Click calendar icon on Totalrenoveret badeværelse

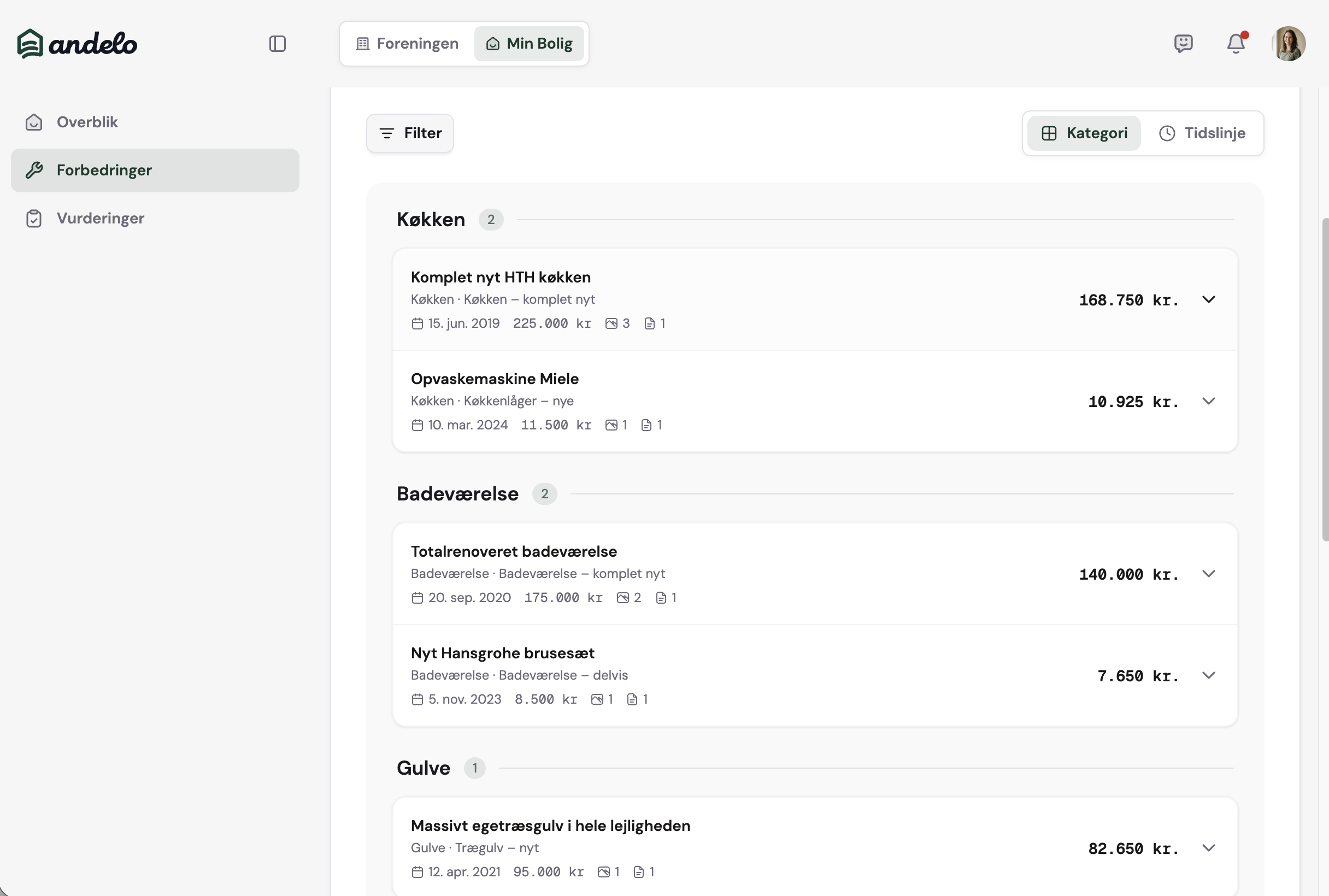click(417, 598)
